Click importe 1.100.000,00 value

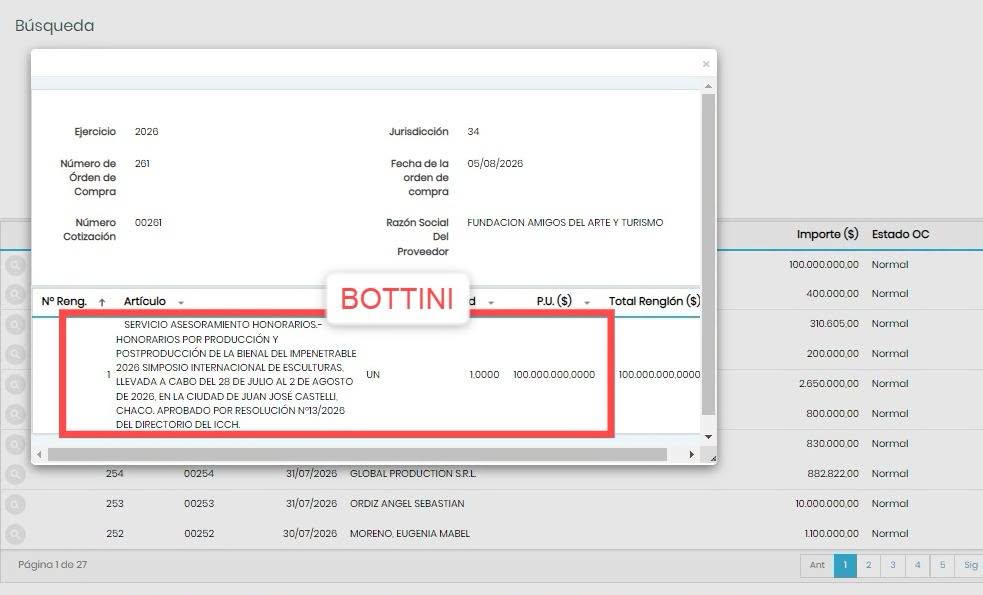click(x=831, y=534)
